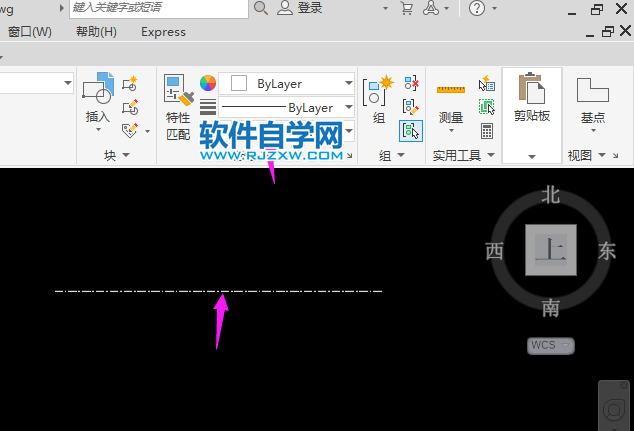Click the Clipboard (剪贴板) paste icon

click(531, 90)
